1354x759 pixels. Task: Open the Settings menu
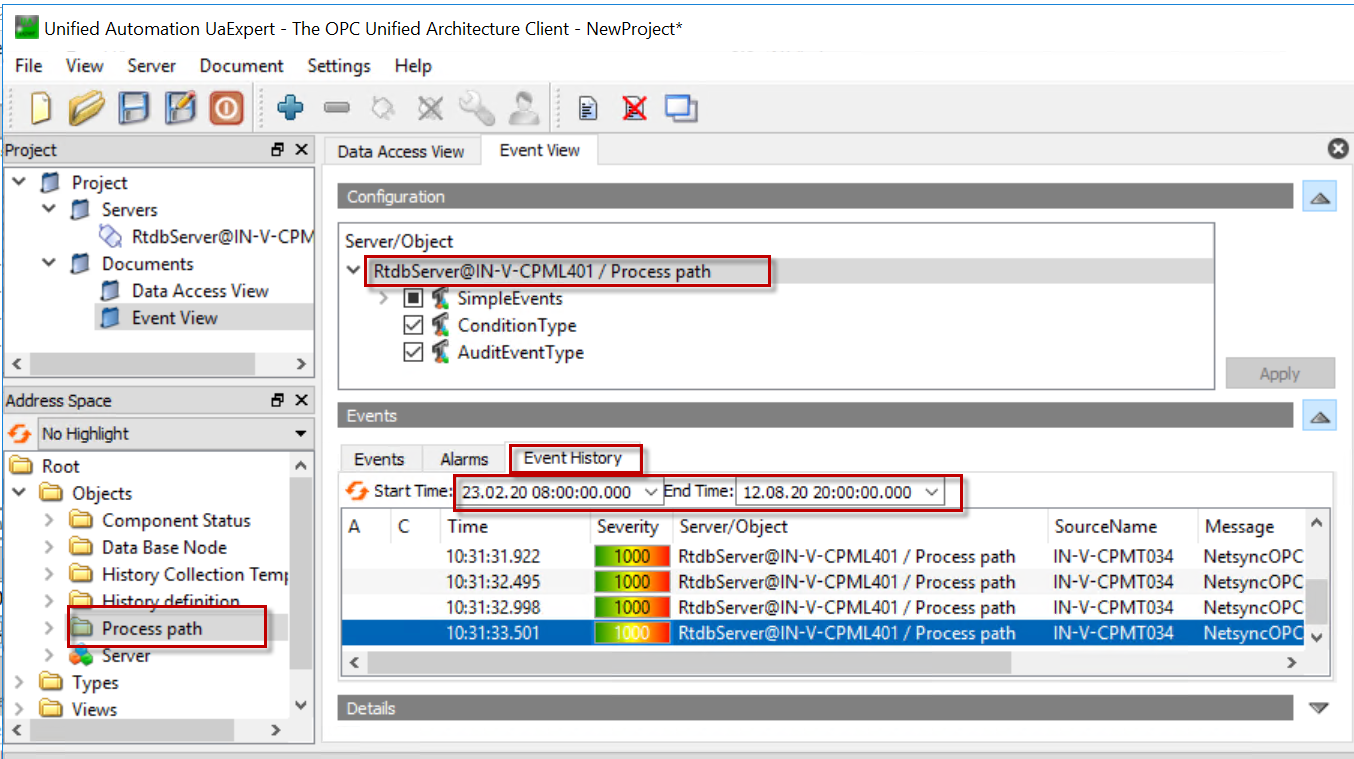(x=339, y=66)
